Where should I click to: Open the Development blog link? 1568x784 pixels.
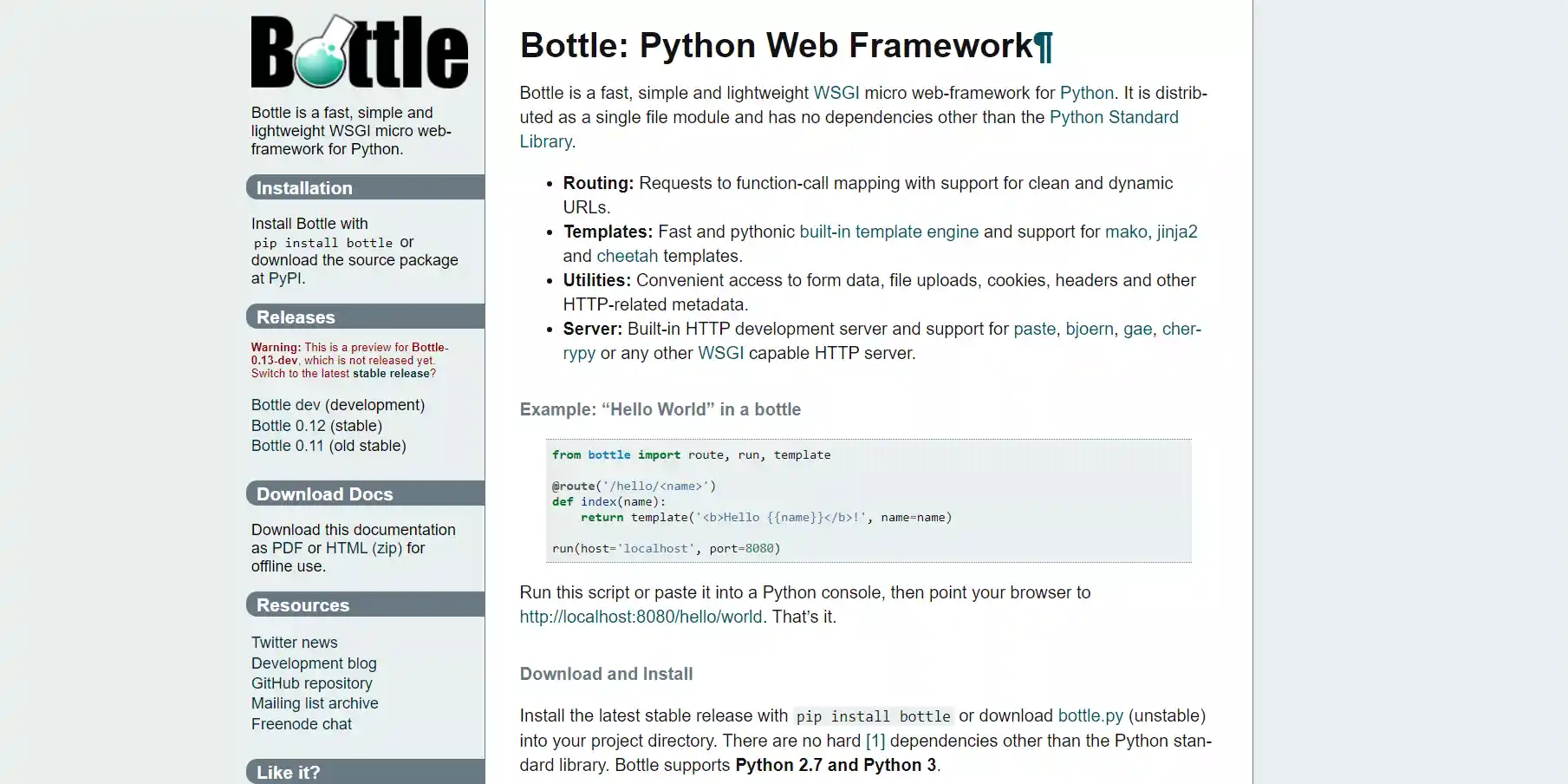coord(314,663)
